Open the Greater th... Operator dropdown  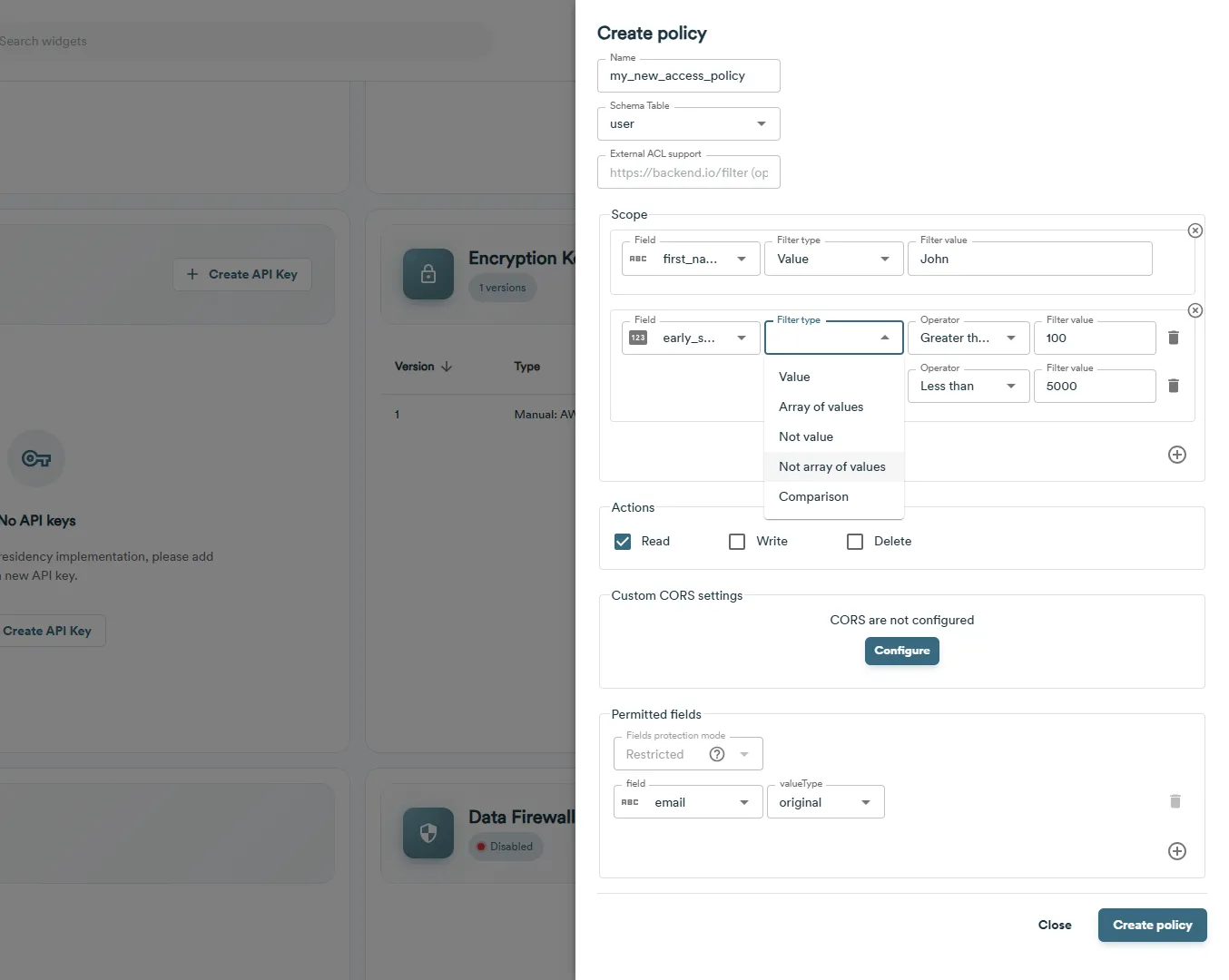click(968, 338)
